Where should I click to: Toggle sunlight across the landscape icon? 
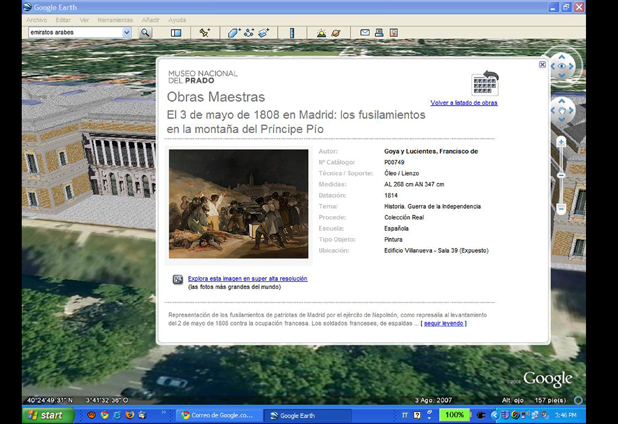click(x=321, y=33)
